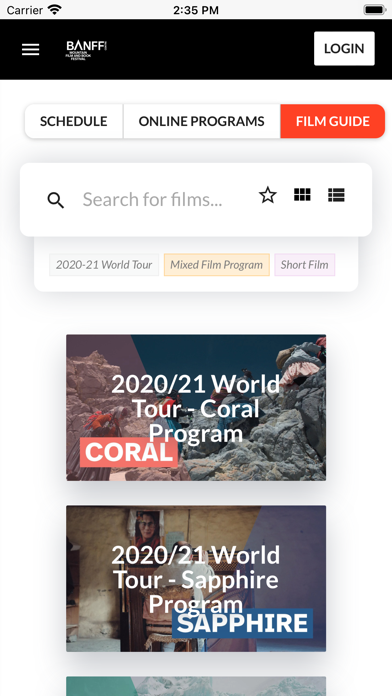Tap the Wi-Fi status icon

click(x=55, y=9)
